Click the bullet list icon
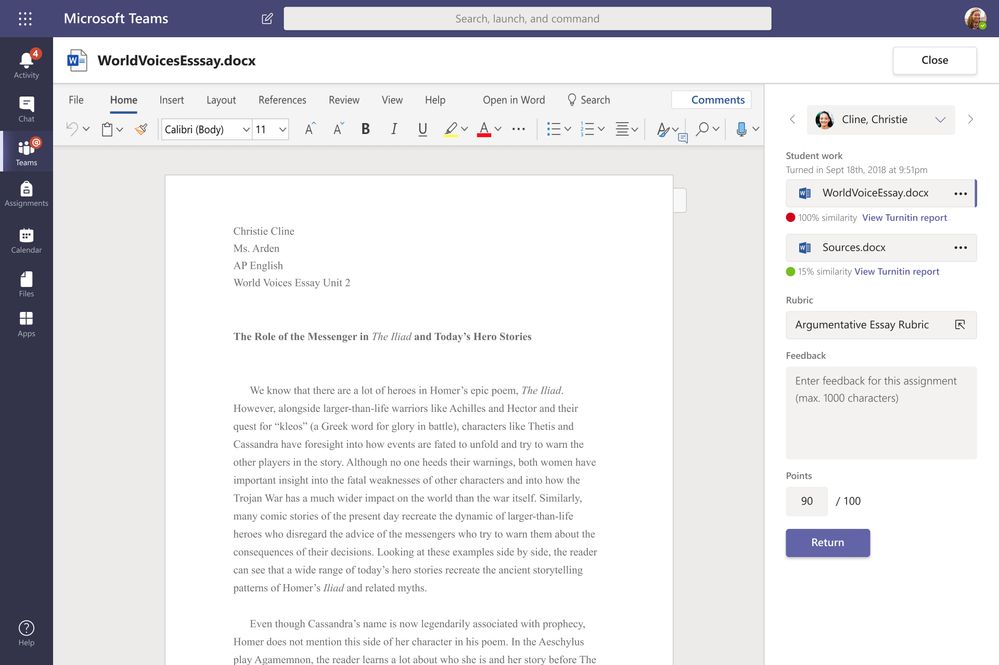Screen dimensions: 999x665 click(554, 129)
